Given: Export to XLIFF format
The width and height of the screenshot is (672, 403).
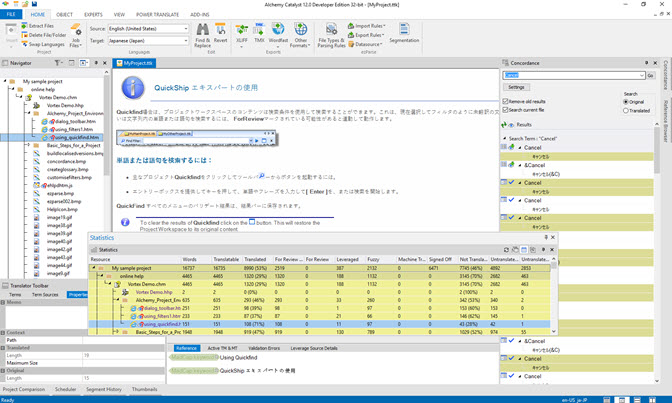Looking at the screenshot, I should (242, 34).
